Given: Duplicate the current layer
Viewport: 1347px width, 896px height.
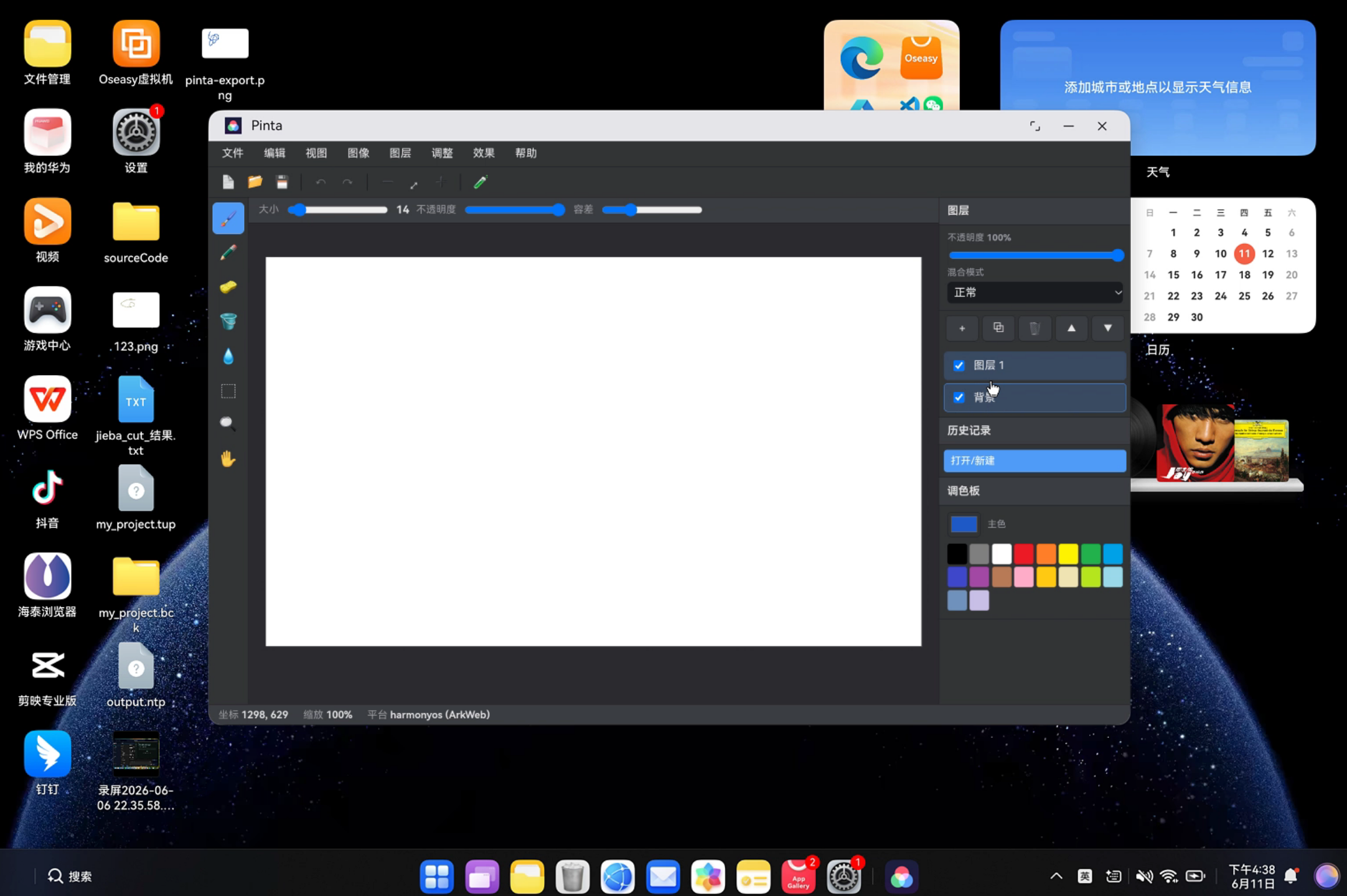Looking at the screenshot, I should (x=998, y=328).
